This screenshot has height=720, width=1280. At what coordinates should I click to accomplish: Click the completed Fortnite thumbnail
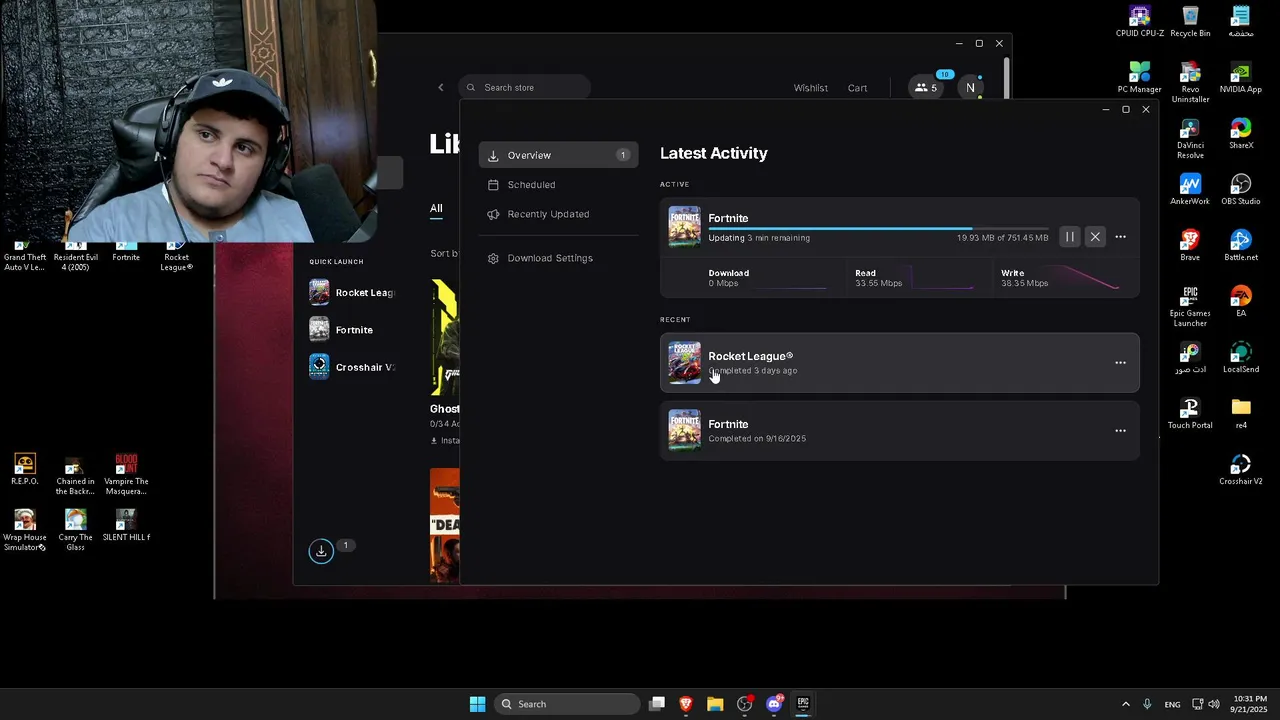(x=684, y=431)
